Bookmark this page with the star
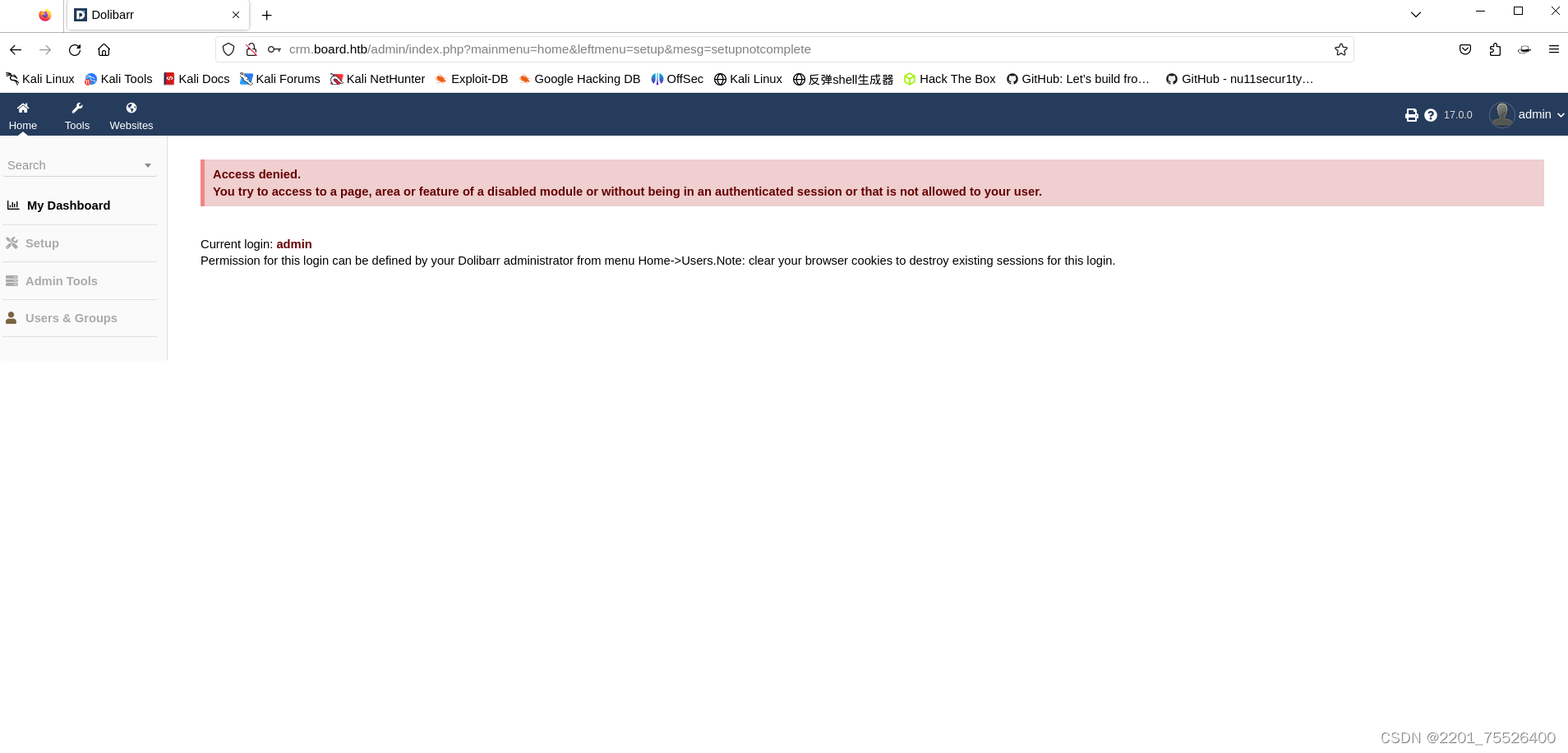1568x753 pixels. coord(1341,49)
